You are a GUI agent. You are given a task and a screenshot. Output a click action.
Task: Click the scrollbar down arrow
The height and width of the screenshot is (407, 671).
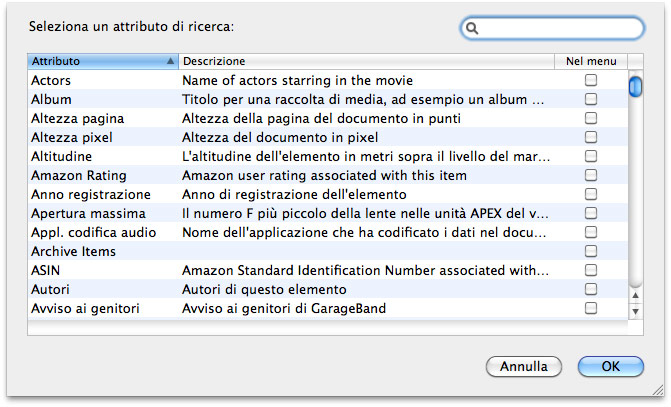coord(635,312)
